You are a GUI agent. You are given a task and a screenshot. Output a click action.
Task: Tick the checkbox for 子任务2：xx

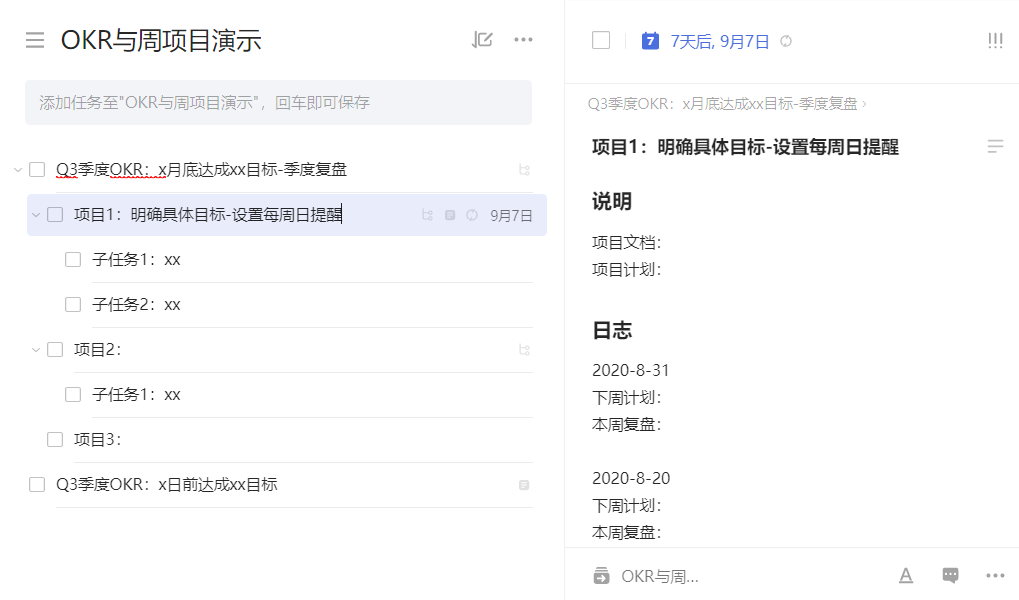pyautogui.click(x=73, y=305)
